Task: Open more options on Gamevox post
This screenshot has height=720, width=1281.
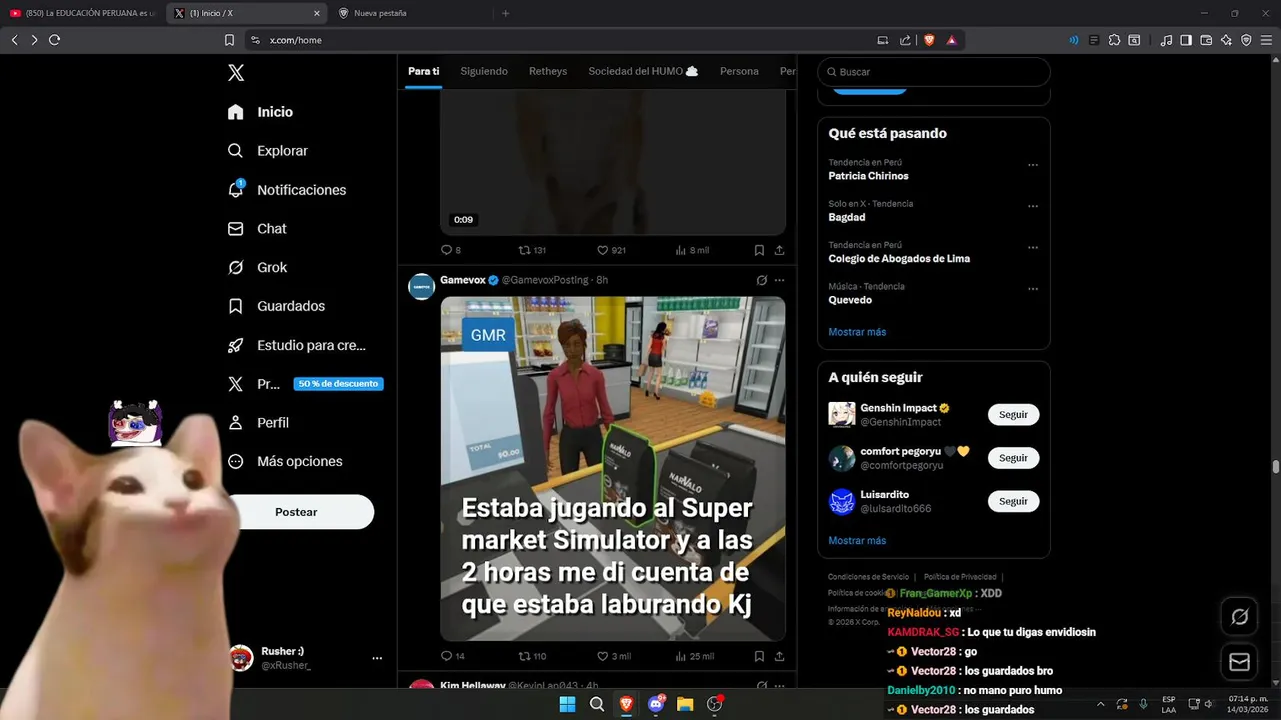Action: click(x=779, y=280)
